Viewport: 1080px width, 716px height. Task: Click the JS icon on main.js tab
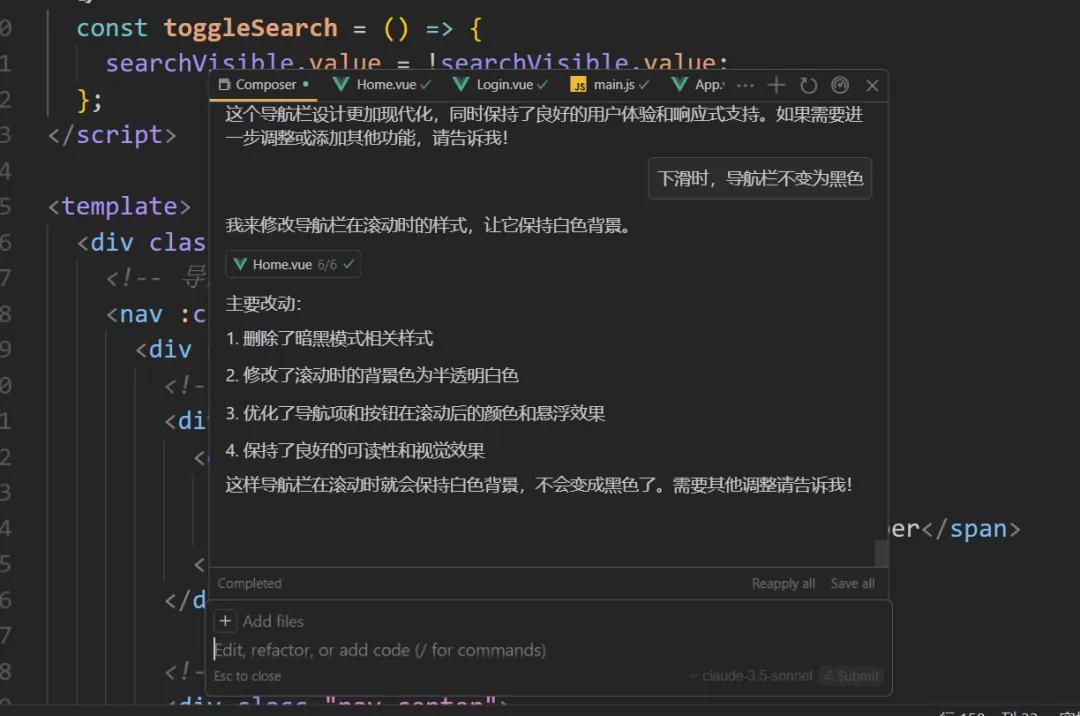pyautogui.click(x=579, y=85)
